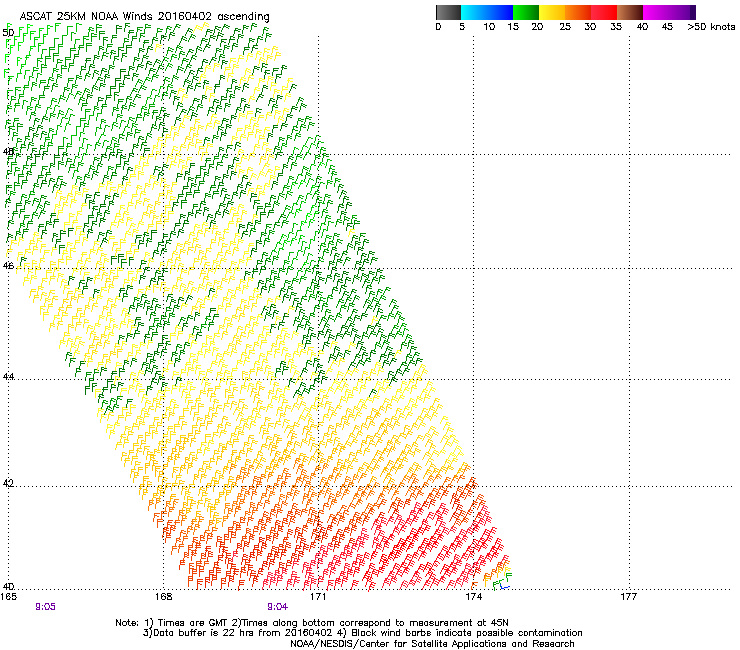Click the longitude axis label '171'
The width and height of the screenshot is (740, 650).
coord(318,597)
